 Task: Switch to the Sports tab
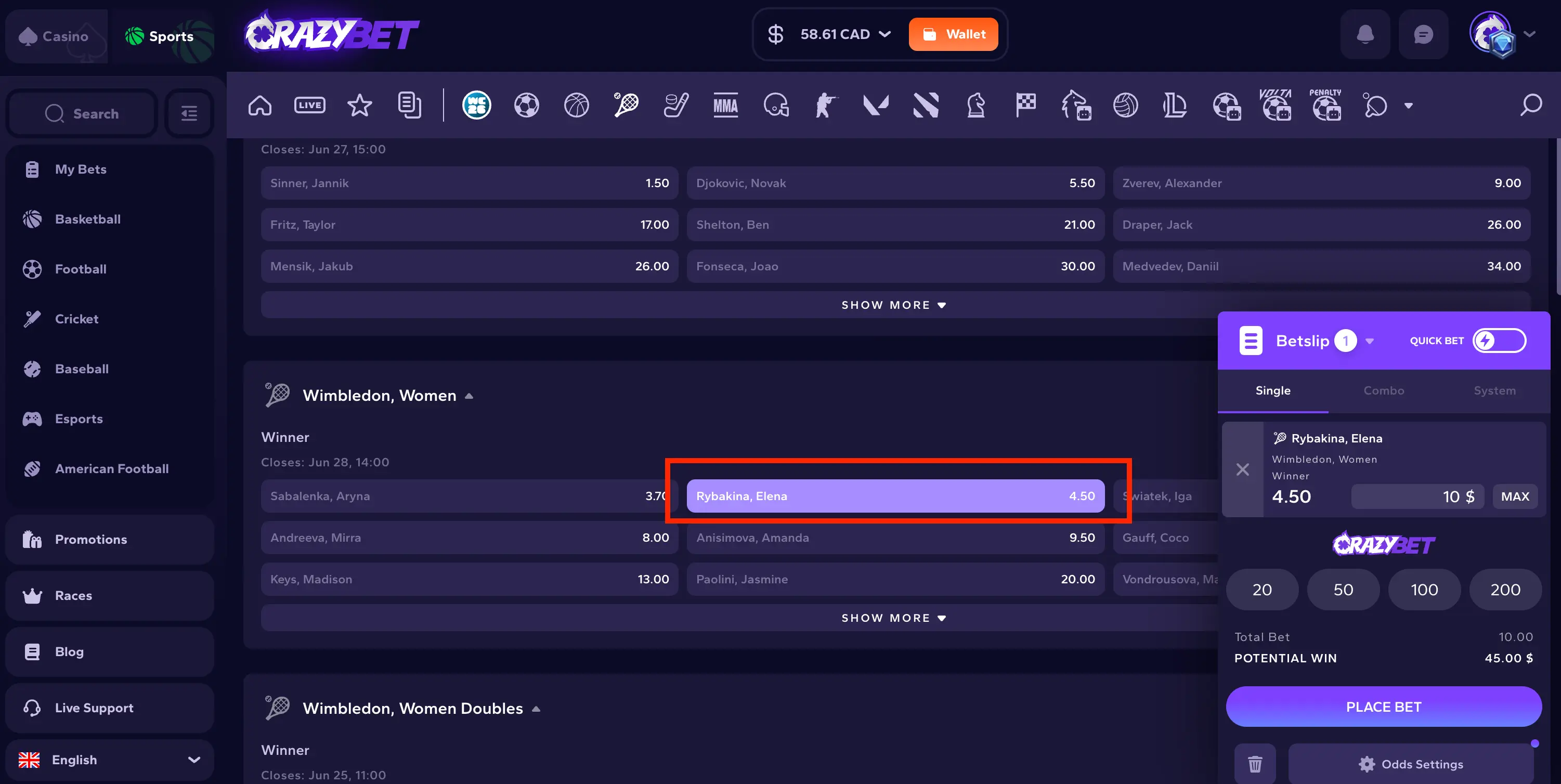click(163, 36)
